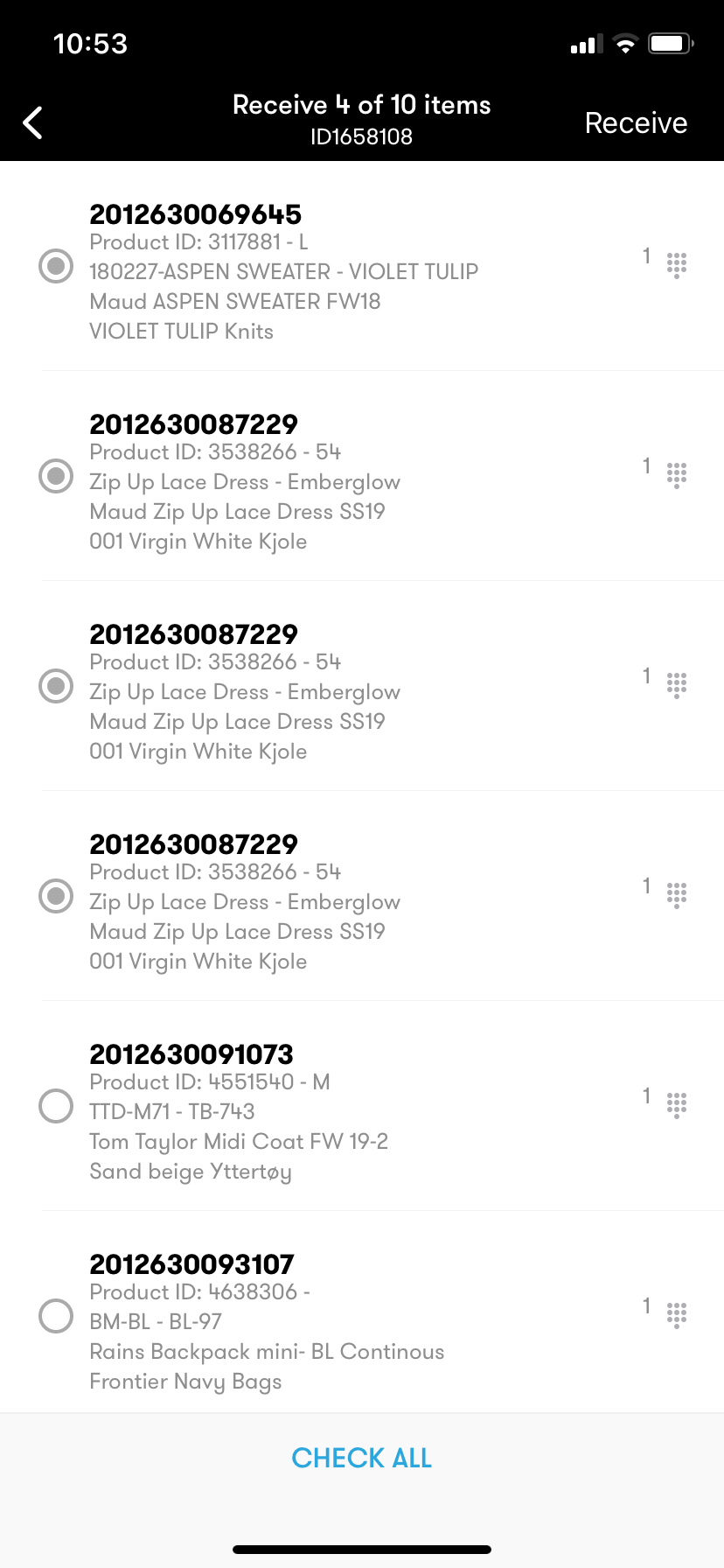This screenshot has width=724, height=1568.
Task: Tap quantity 1 on ASPEN SWEATER row
Action: click(646, 255)
